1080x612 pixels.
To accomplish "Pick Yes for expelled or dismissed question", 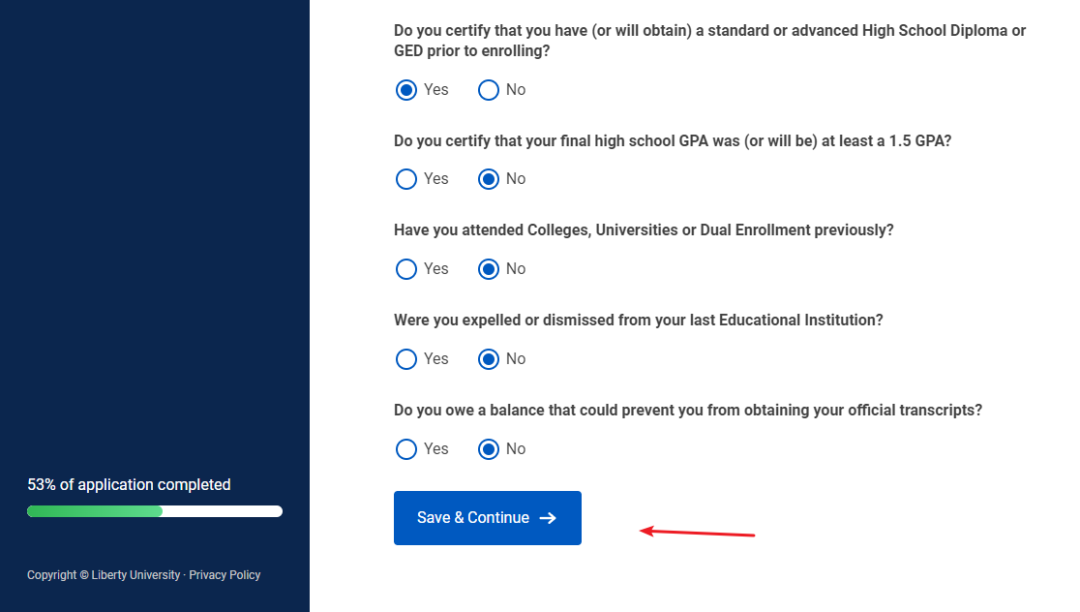I will point(406,359).
